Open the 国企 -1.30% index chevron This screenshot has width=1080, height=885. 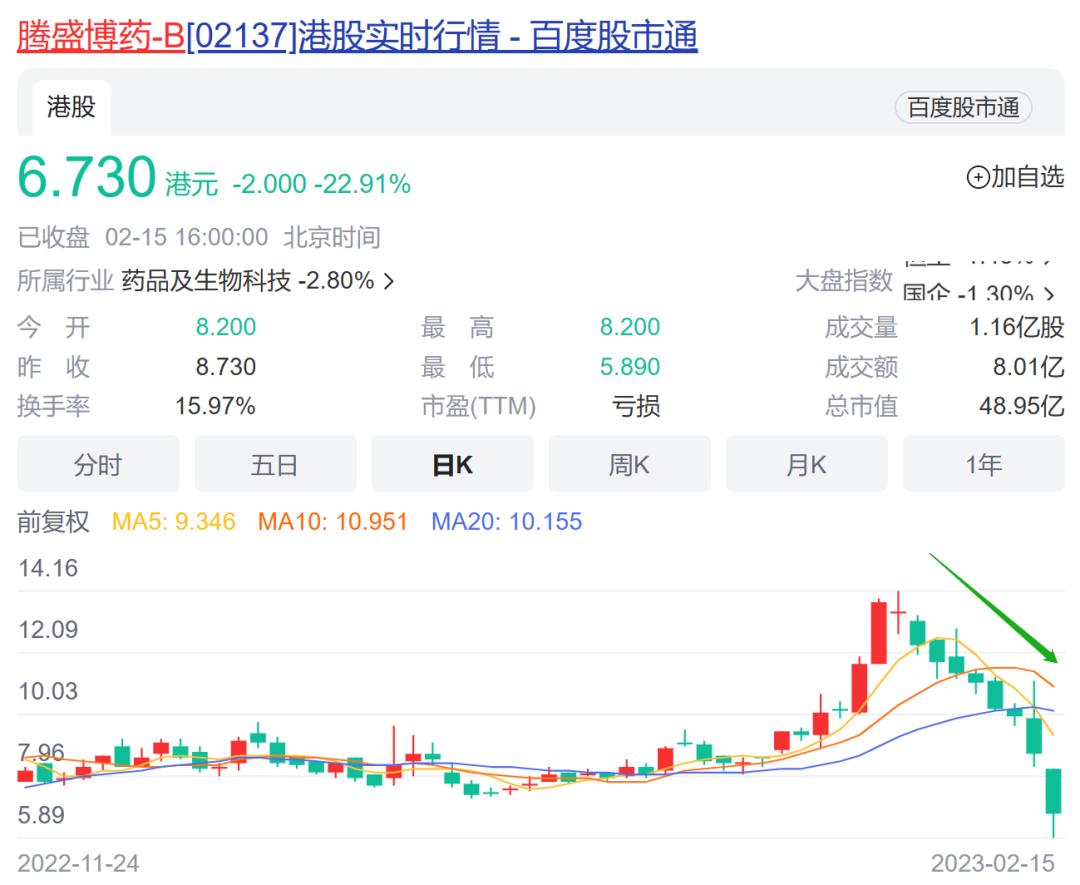[x=1049, y=295]
